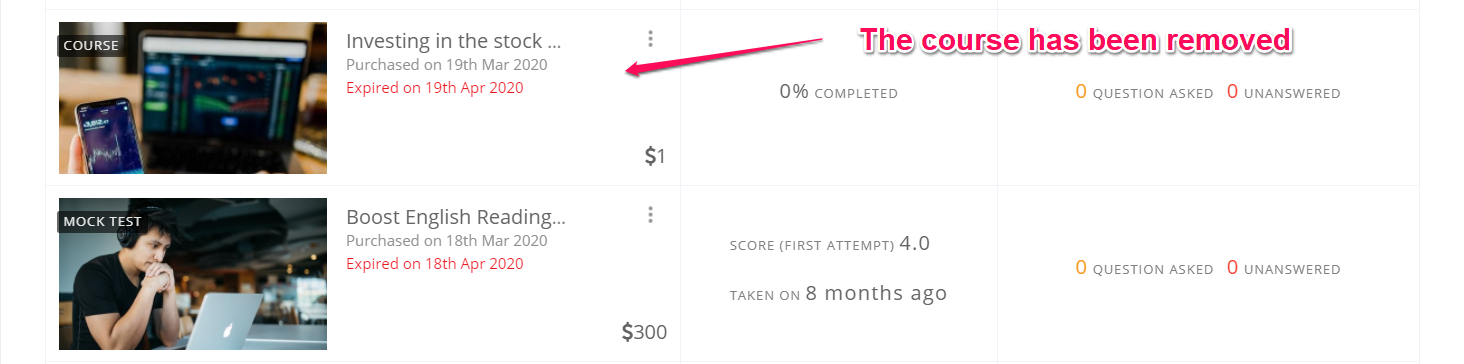This screenshot has height=364, width=1464.
Task: Open the Boost English Reading mock test thumbnail
Action: coord(193,274)
